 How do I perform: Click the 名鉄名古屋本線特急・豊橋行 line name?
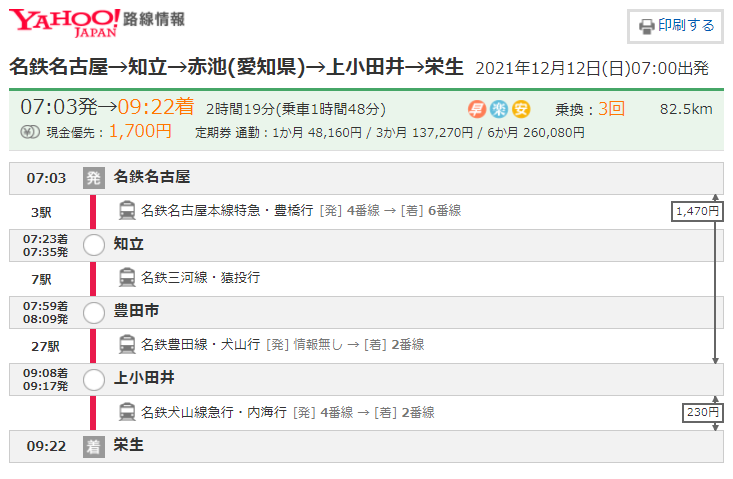[227, 211]
